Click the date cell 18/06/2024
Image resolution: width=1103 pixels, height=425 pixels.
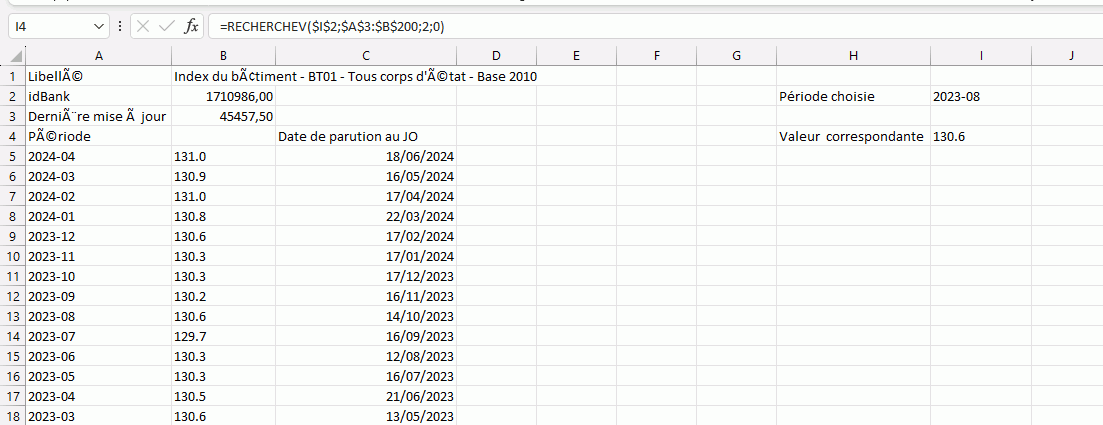(x=367, y=156)
